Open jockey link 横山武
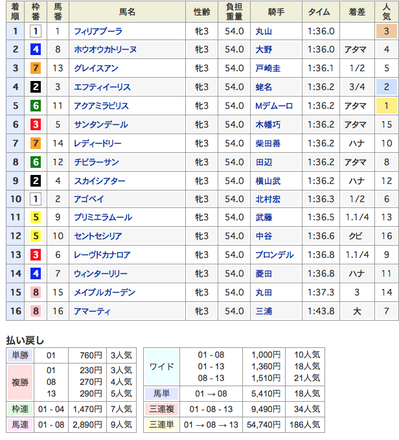The height and width of the screenshot is (440, 399). tap(268, 181)
